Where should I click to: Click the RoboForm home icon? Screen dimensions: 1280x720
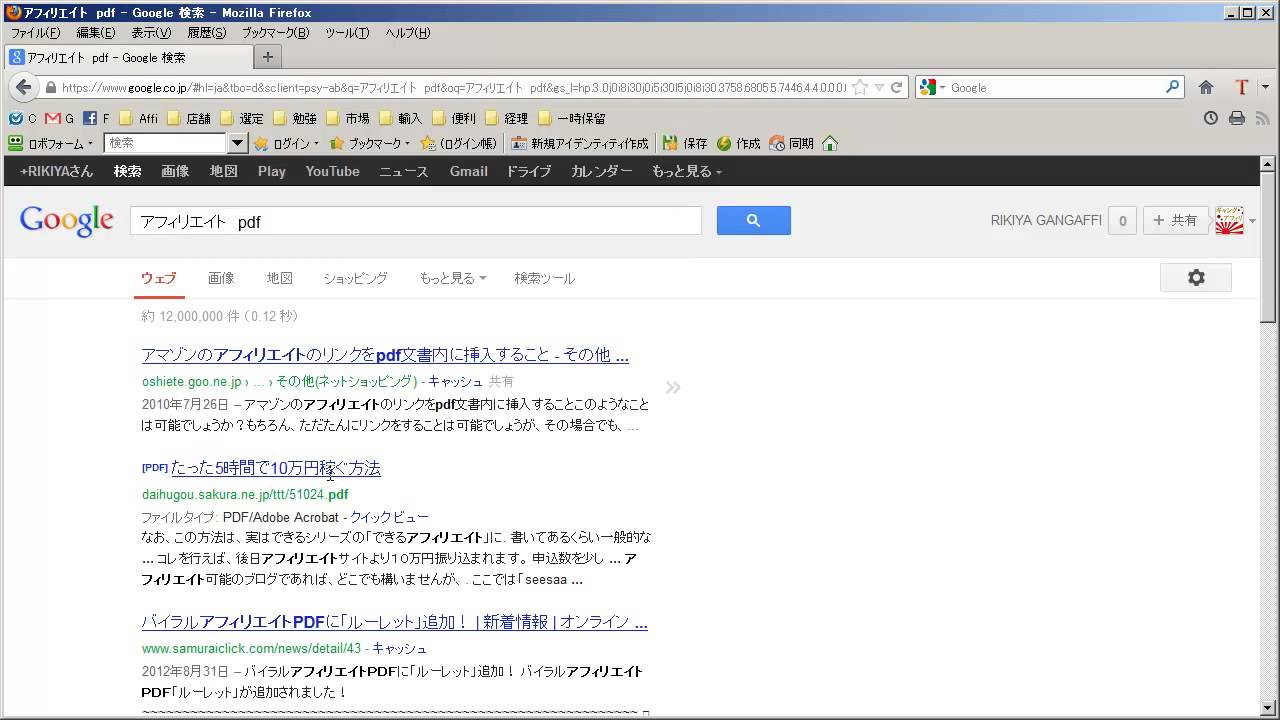pos(829,143)
